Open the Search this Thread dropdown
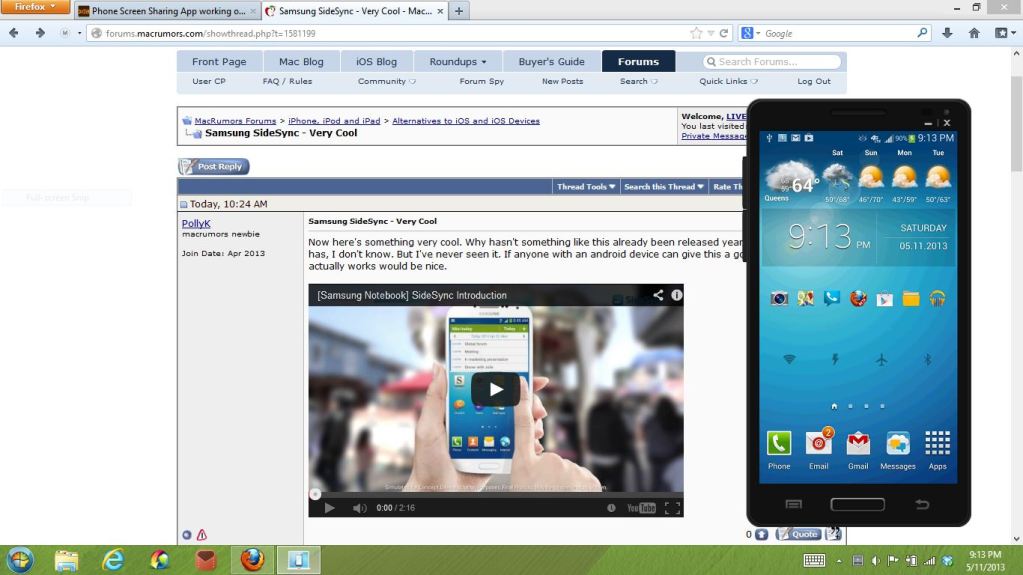Image resolution: width=1023 pixels, height=575 pixels. (664, 187)
